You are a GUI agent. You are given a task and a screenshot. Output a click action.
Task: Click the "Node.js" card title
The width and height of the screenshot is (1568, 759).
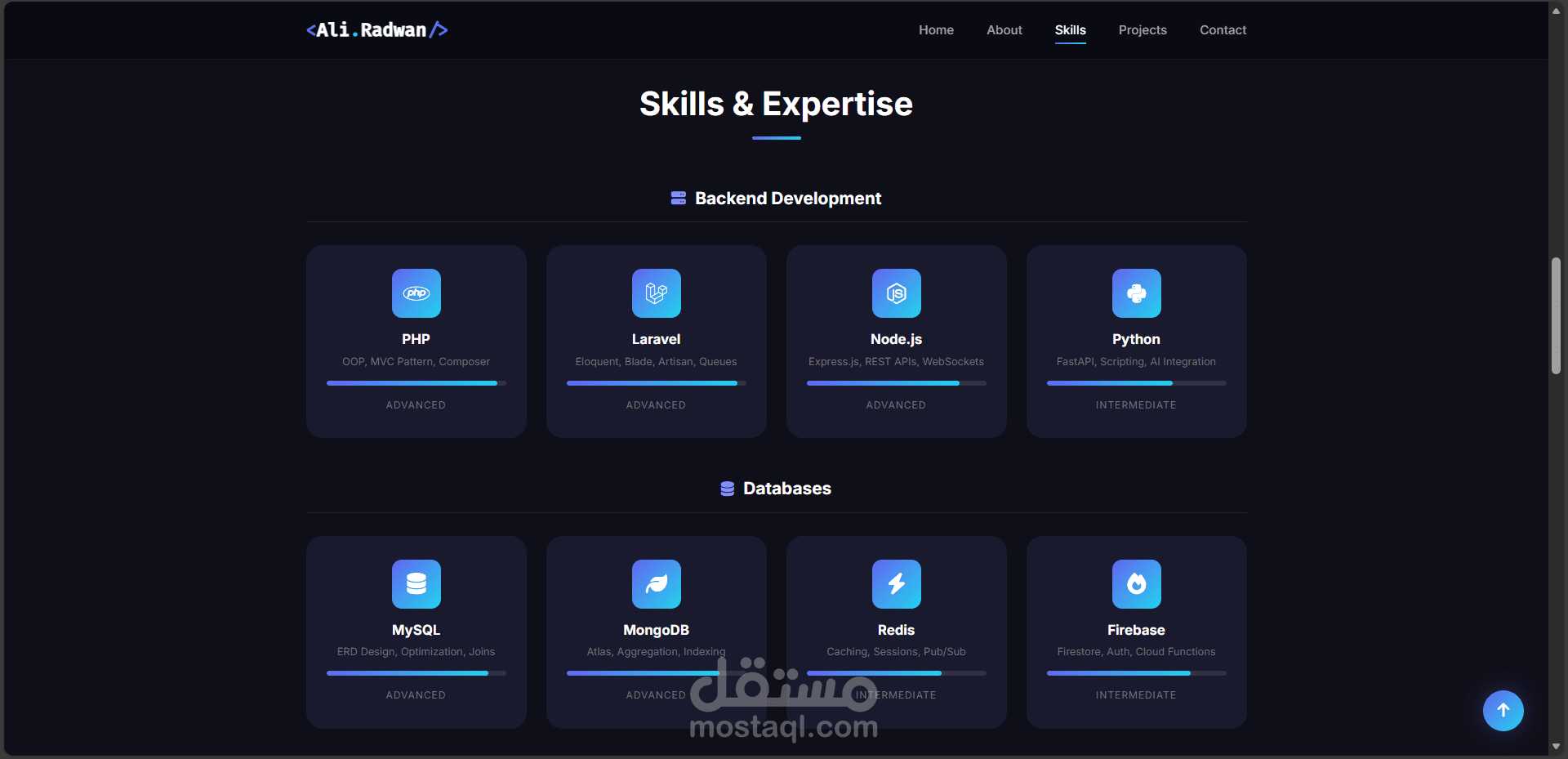[x=896, y=339]
